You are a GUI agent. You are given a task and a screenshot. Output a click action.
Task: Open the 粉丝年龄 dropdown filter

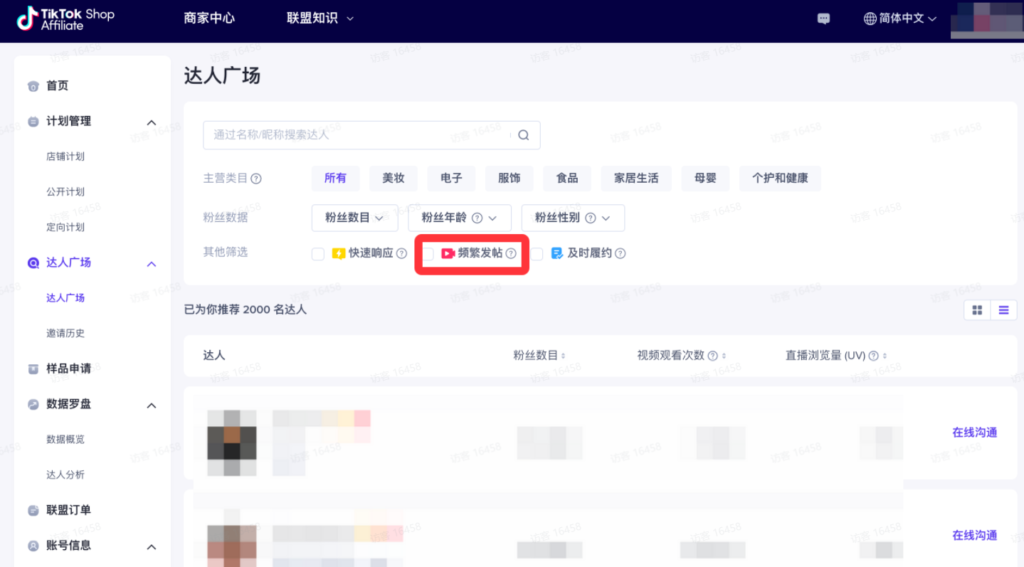tap(459, 218)
